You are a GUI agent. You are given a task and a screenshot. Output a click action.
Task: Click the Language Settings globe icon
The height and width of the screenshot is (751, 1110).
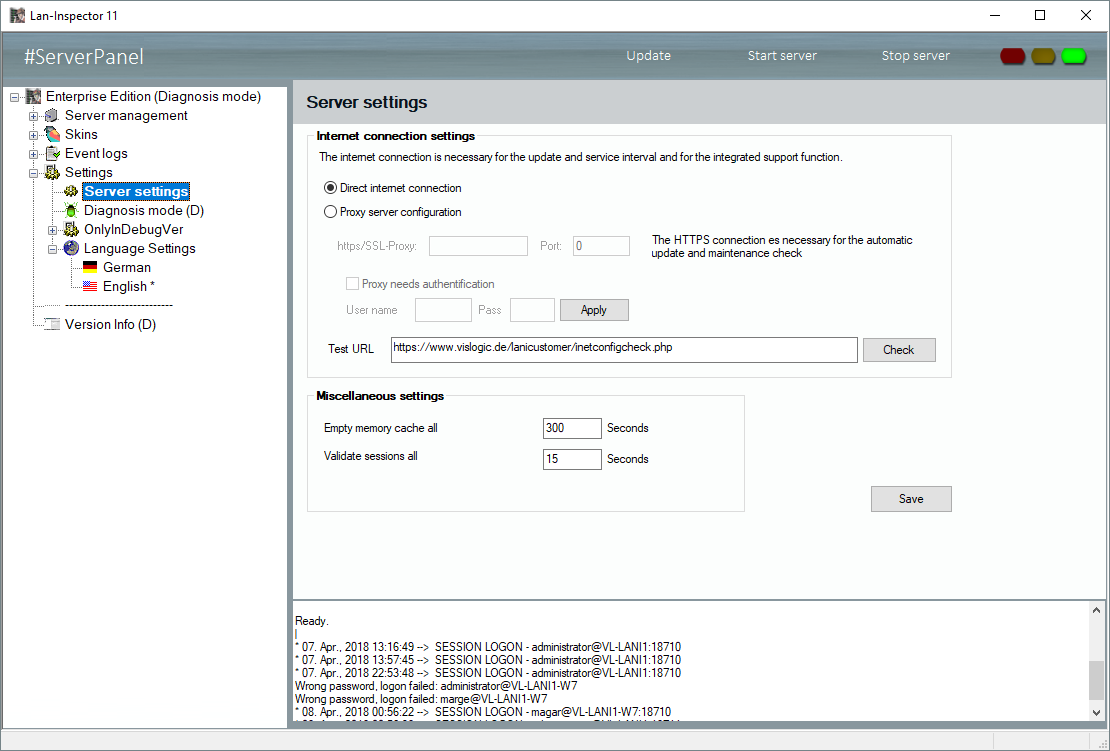coord(71,249)
